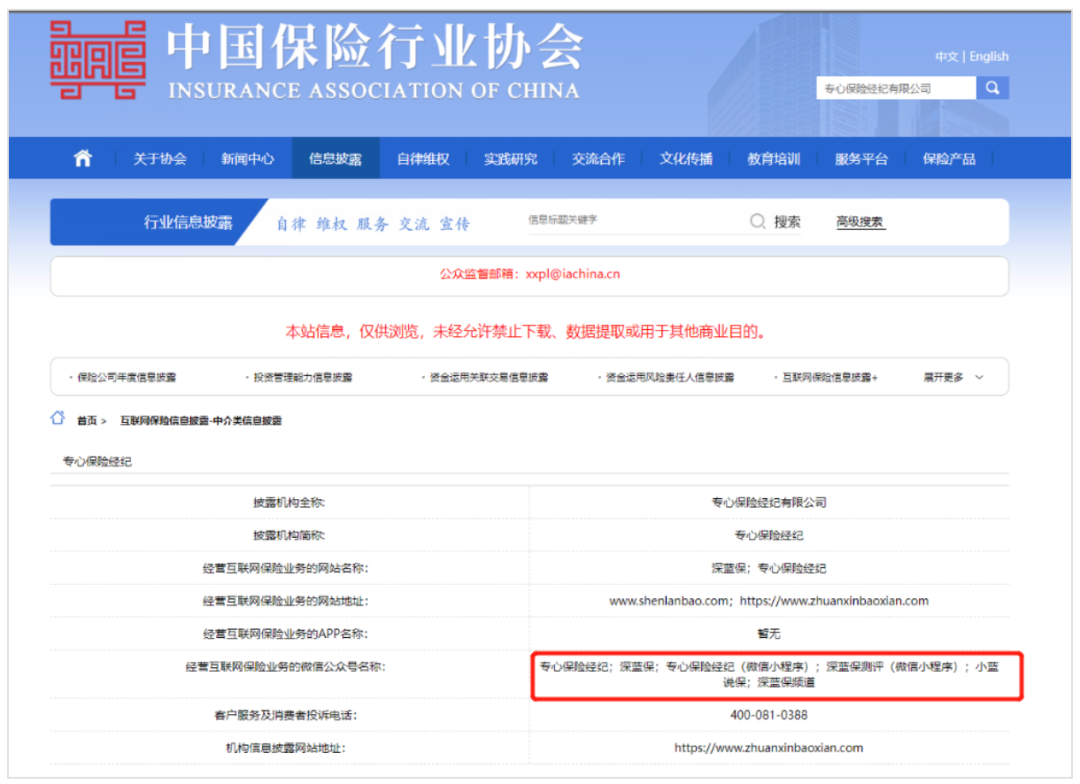Click the Insurance Association of China logo

click(x=98, y=60)
